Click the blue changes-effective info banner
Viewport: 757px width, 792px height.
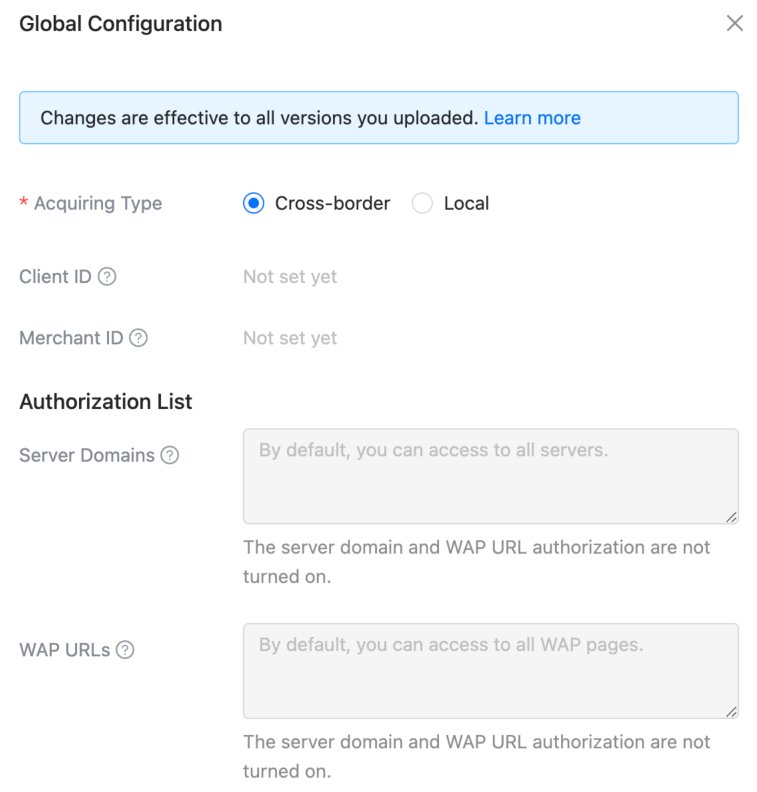(x=379, y=118)
